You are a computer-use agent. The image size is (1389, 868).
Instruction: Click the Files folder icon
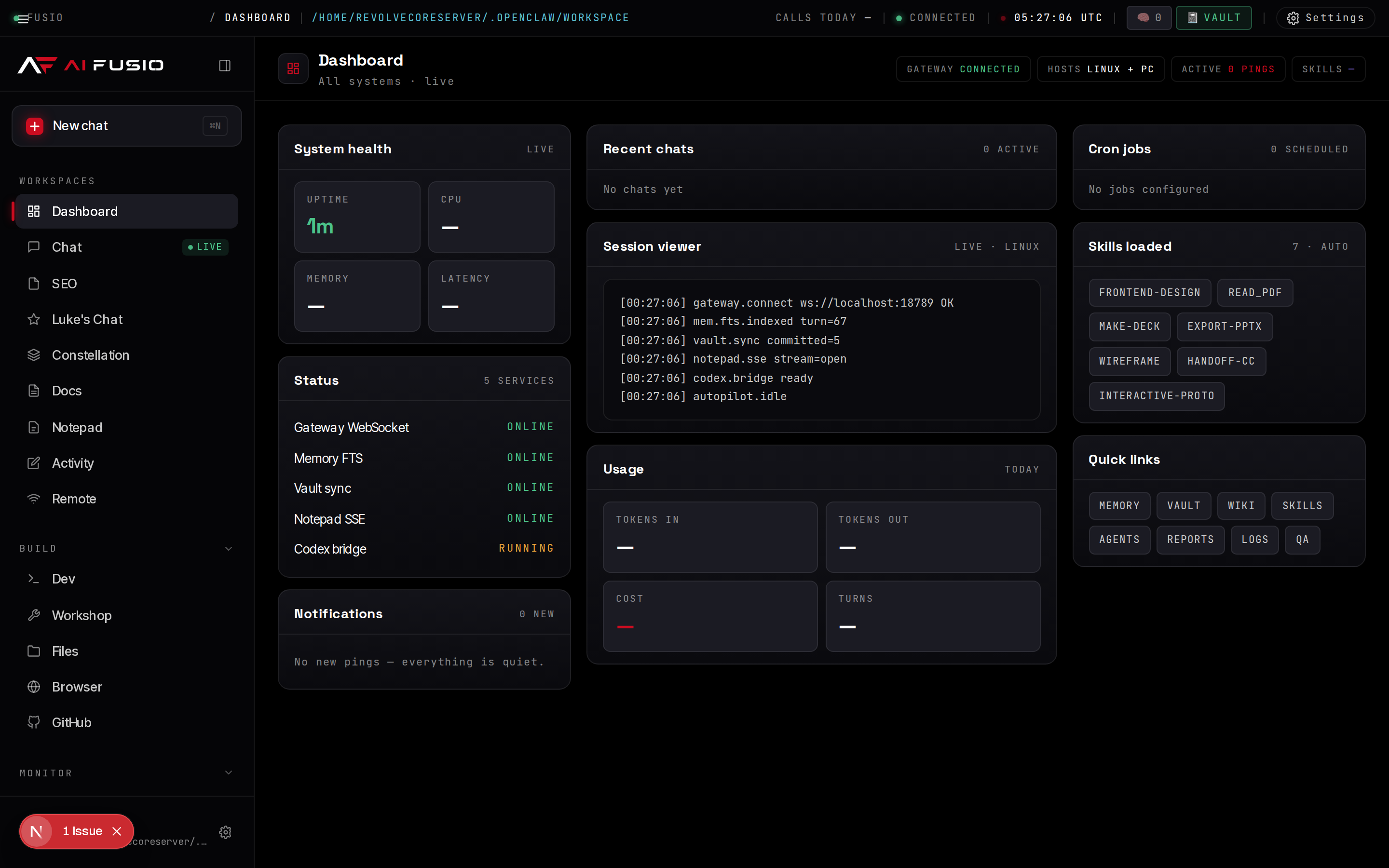click(34, 651)
